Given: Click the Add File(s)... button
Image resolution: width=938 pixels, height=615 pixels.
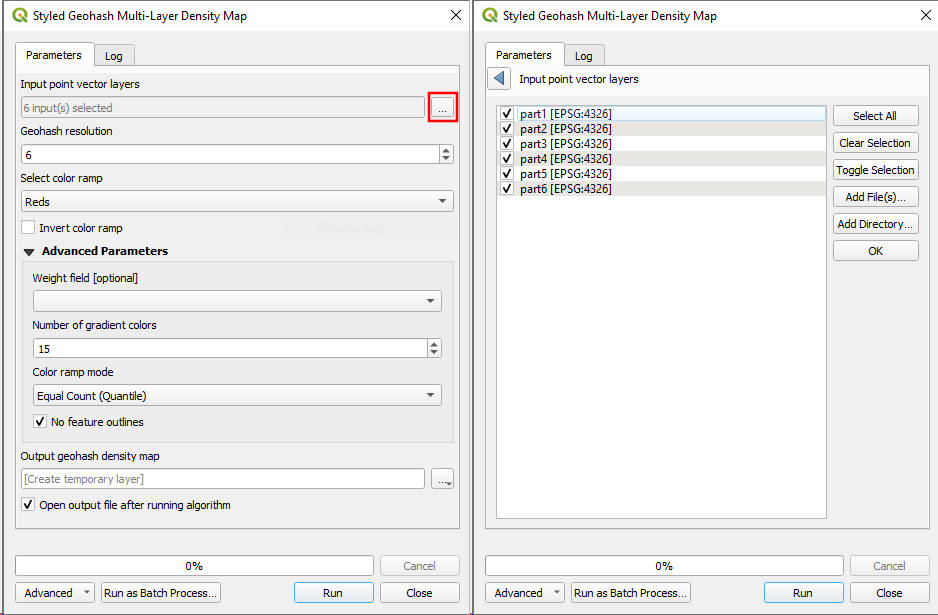Looking at the screenshot, I should (875, 196).
